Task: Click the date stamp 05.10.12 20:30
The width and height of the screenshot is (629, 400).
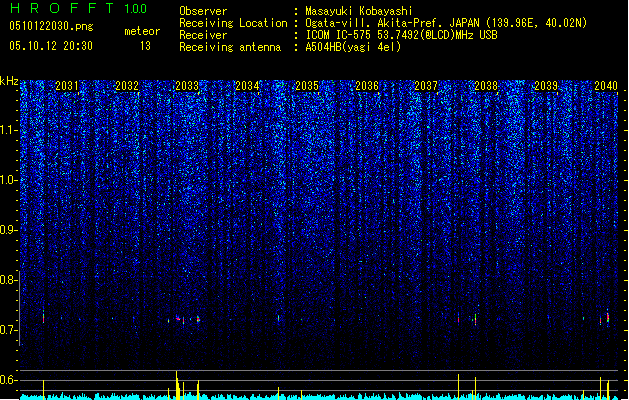Action: click(51, 46)
